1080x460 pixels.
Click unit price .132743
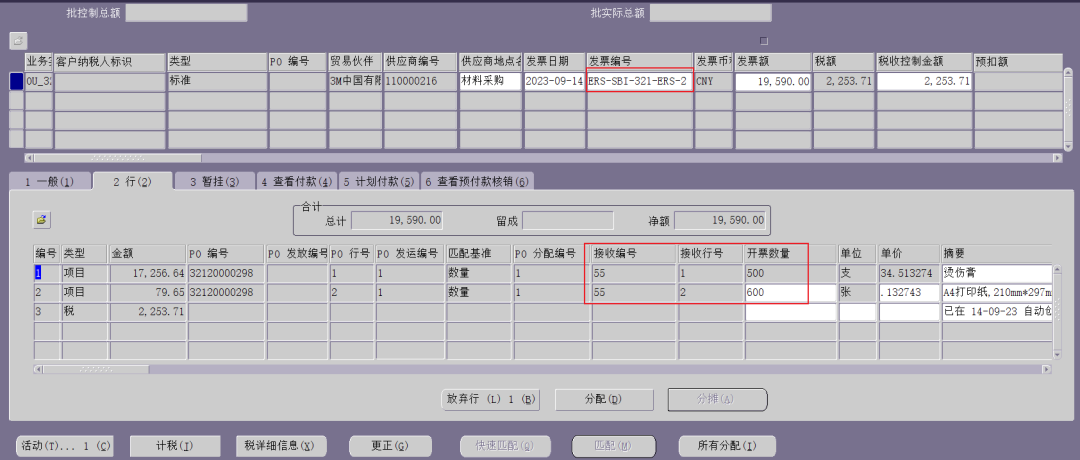pyautogui.click(x=908, y=293)
